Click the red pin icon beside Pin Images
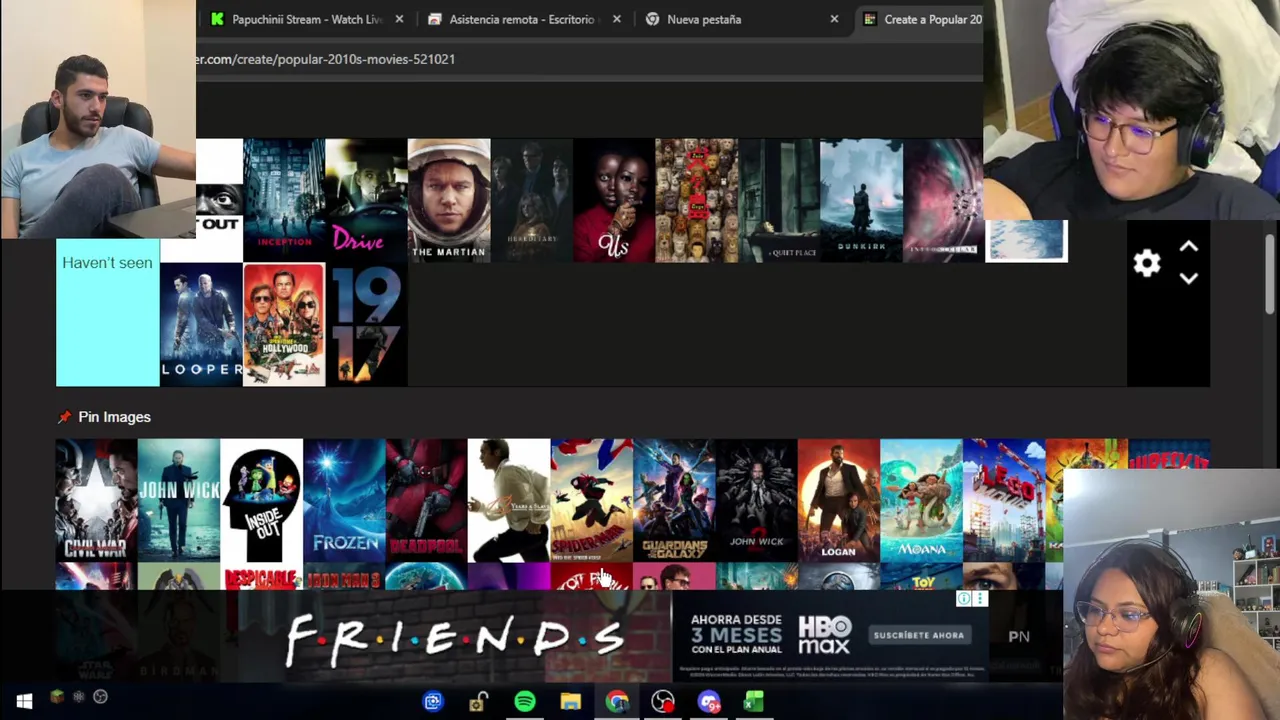This screenshot has width=1280, height=720. 64,417
